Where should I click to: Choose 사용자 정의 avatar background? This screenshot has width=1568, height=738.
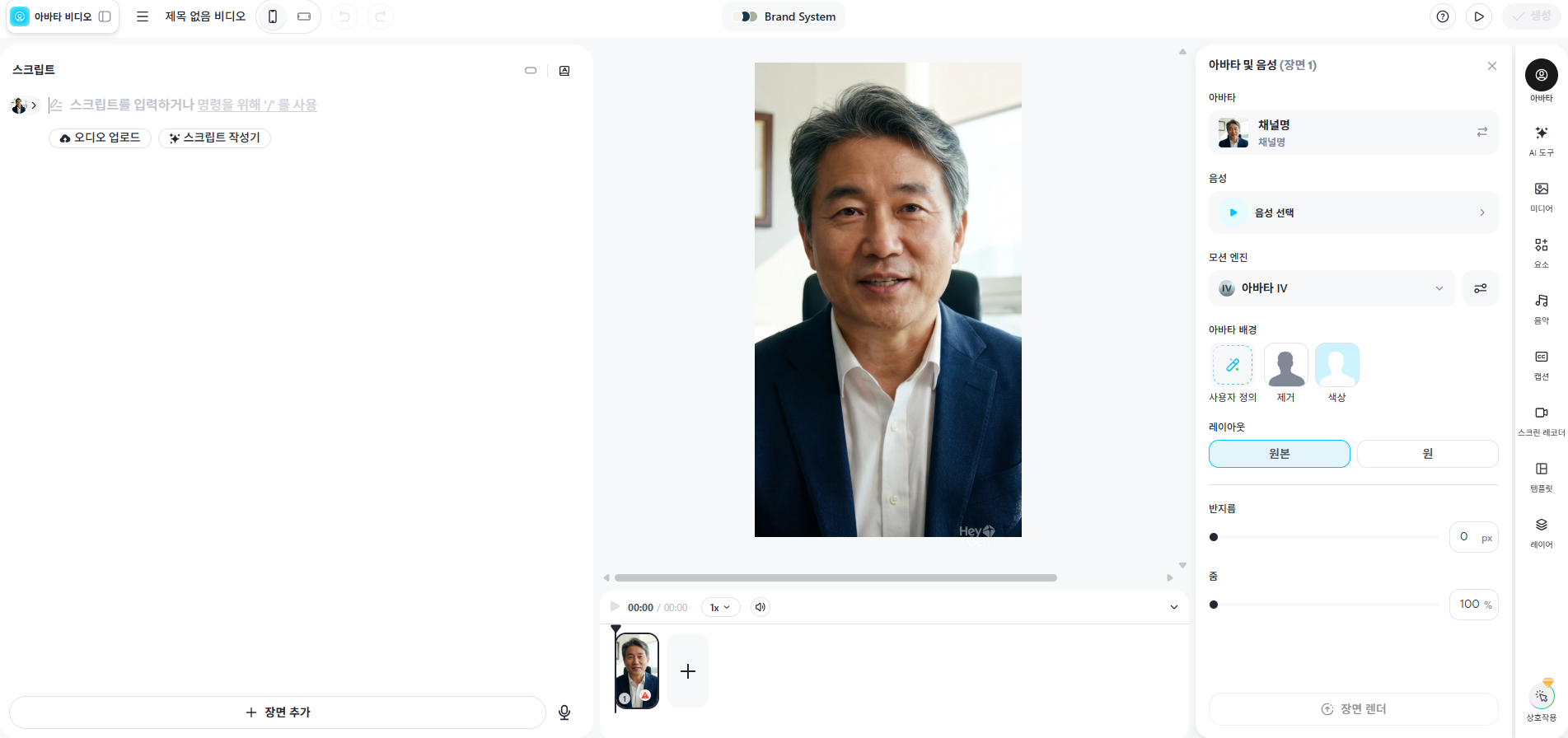pos(1233,365)
